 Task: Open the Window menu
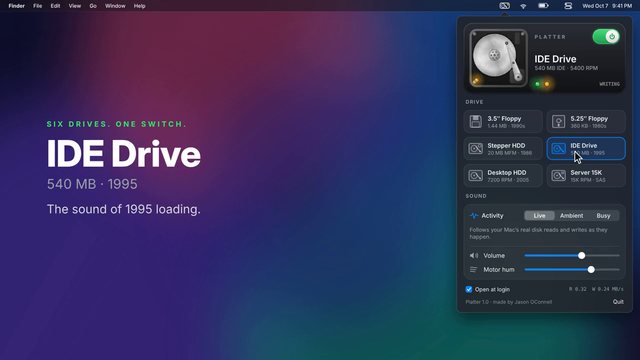(x=115, y=6)
